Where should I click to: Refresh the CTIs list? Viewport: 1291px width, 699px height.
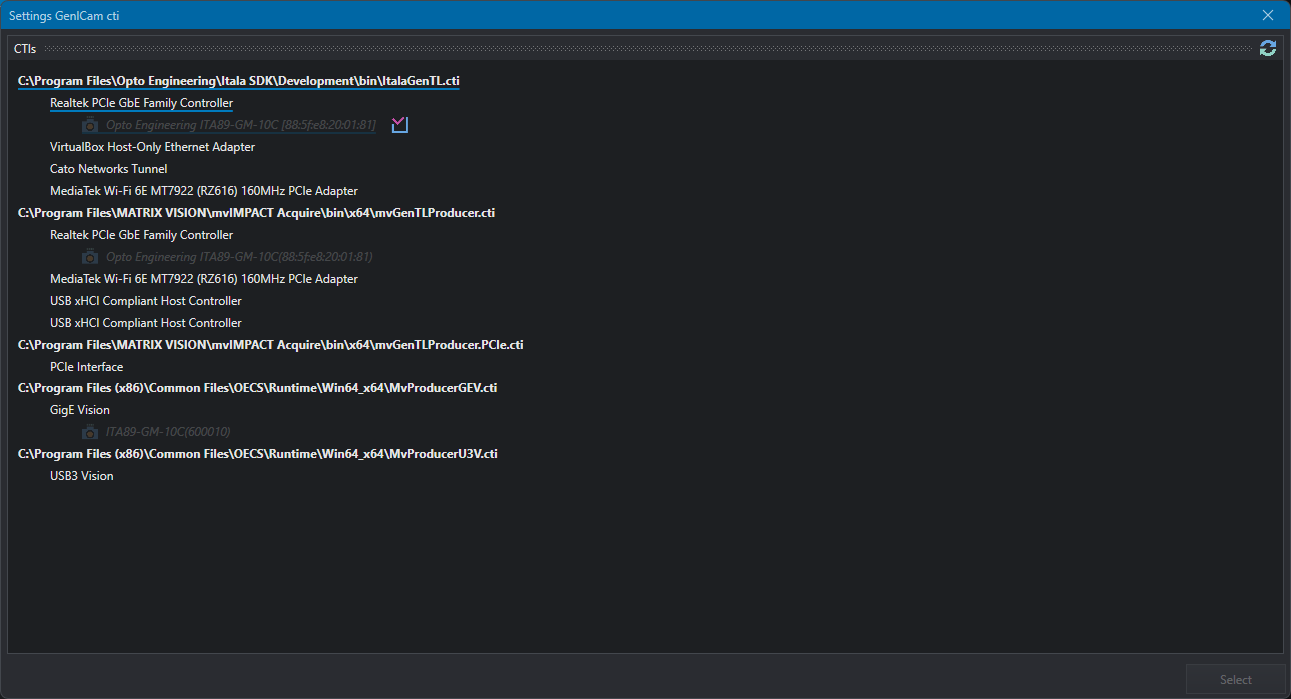click(x=1267, y=48)
